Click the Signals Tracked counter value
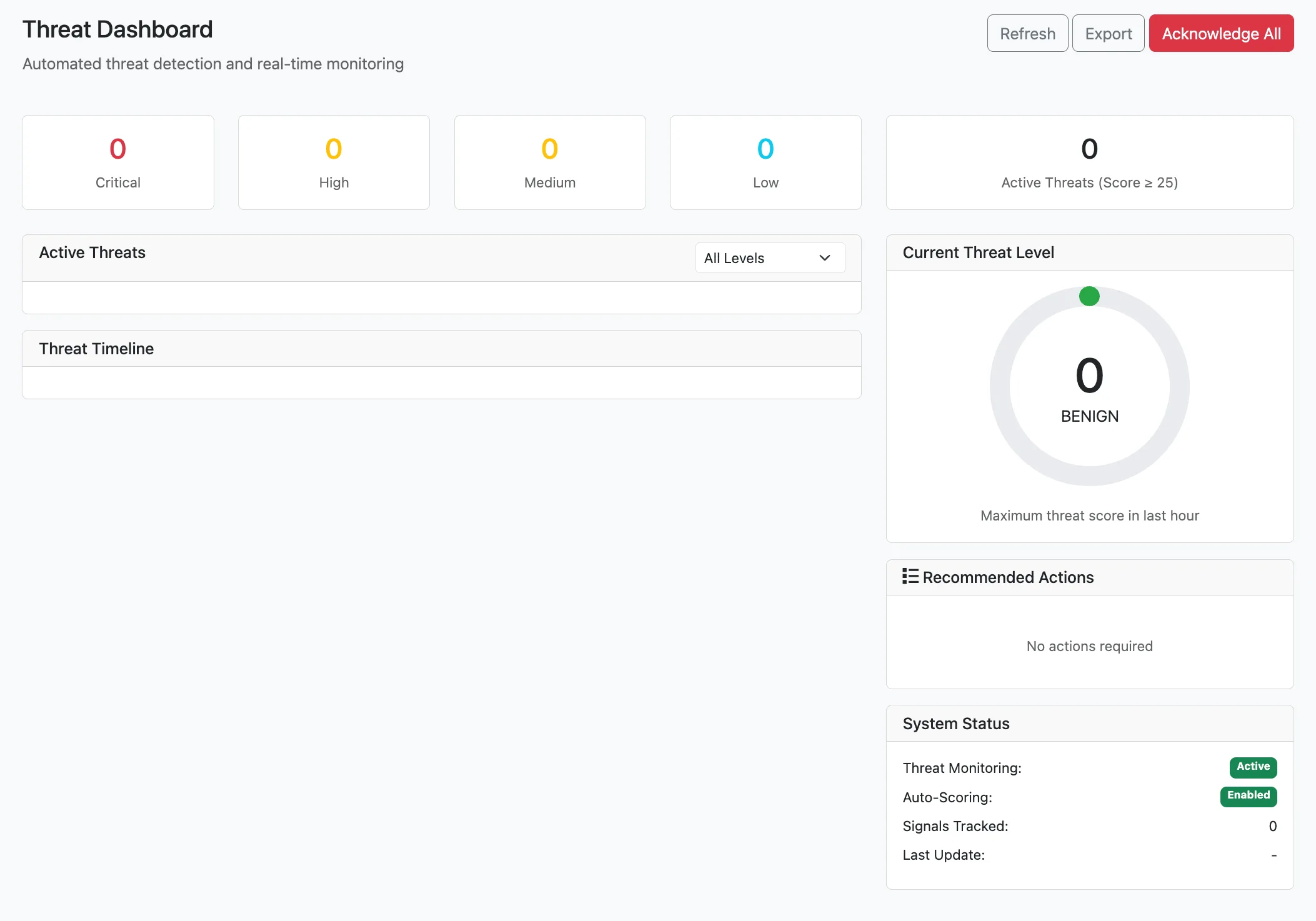The height and width of the screenshot is (921, 1316). (x=1272, y=825)
